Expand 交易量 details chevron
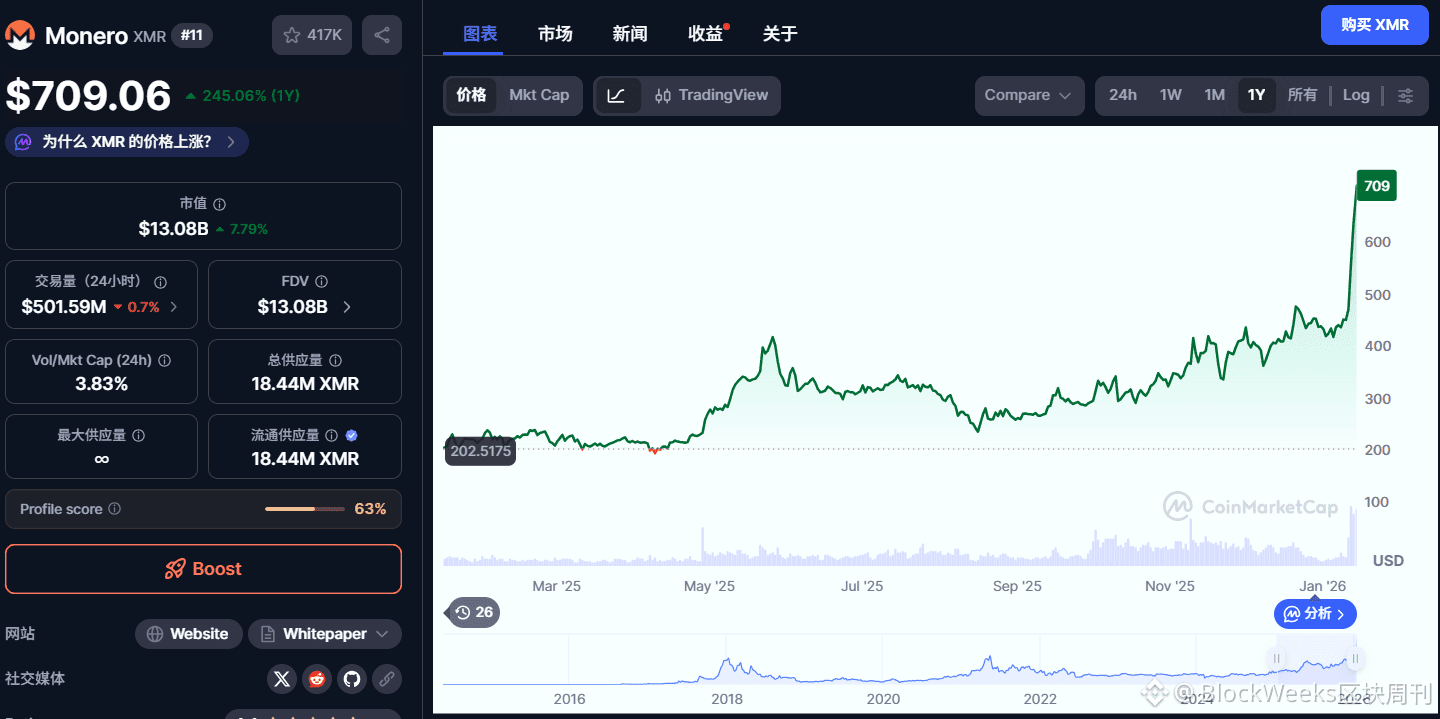 tap(174, 307)
